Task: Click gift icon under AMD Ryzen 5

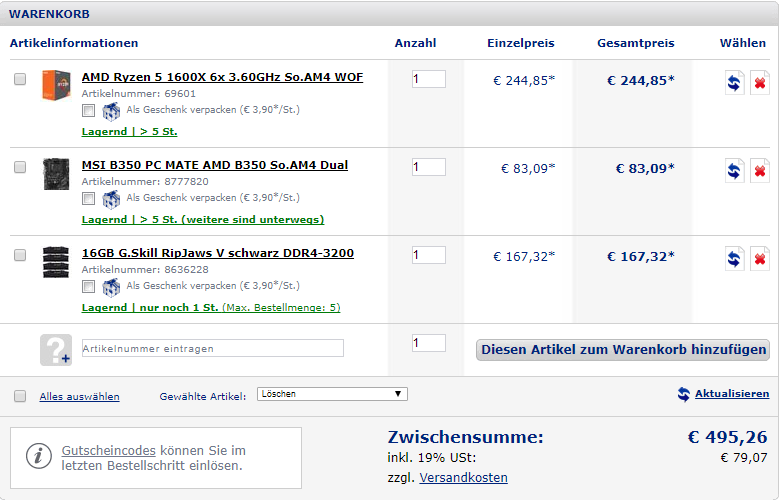Action: click(x=111, y=111)
